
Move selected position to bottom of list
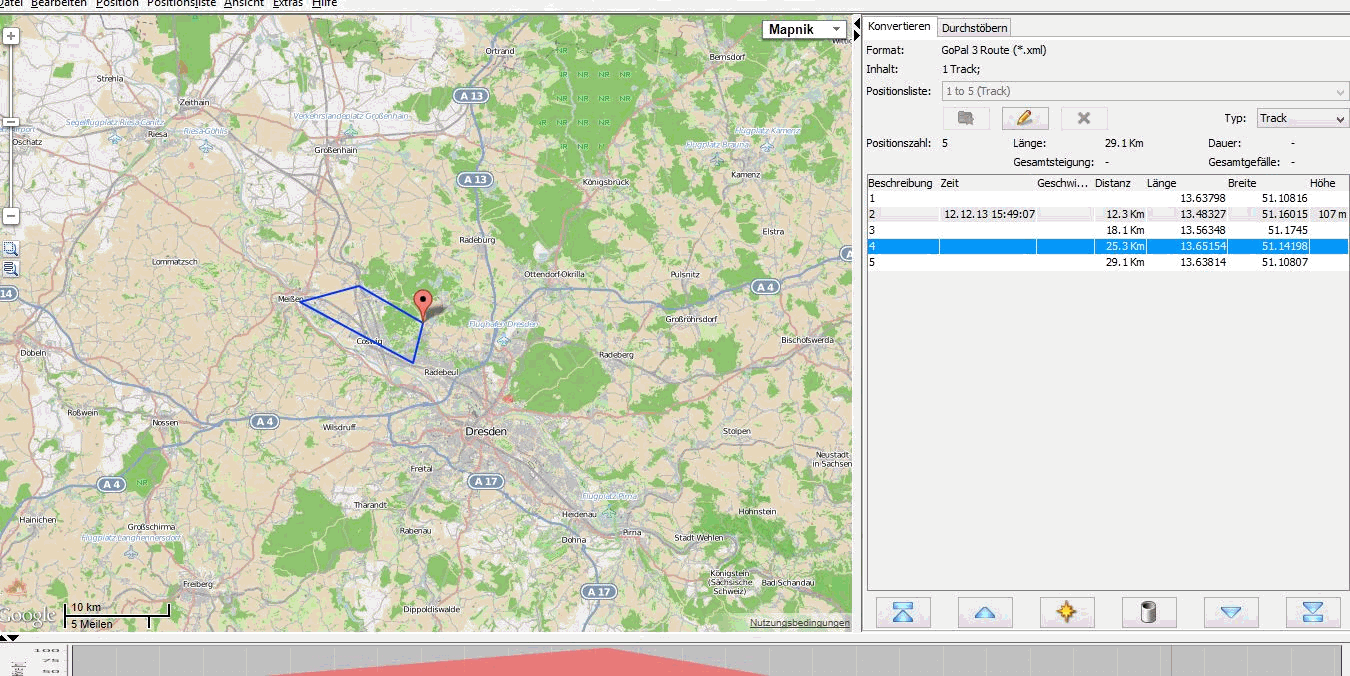1313,612
